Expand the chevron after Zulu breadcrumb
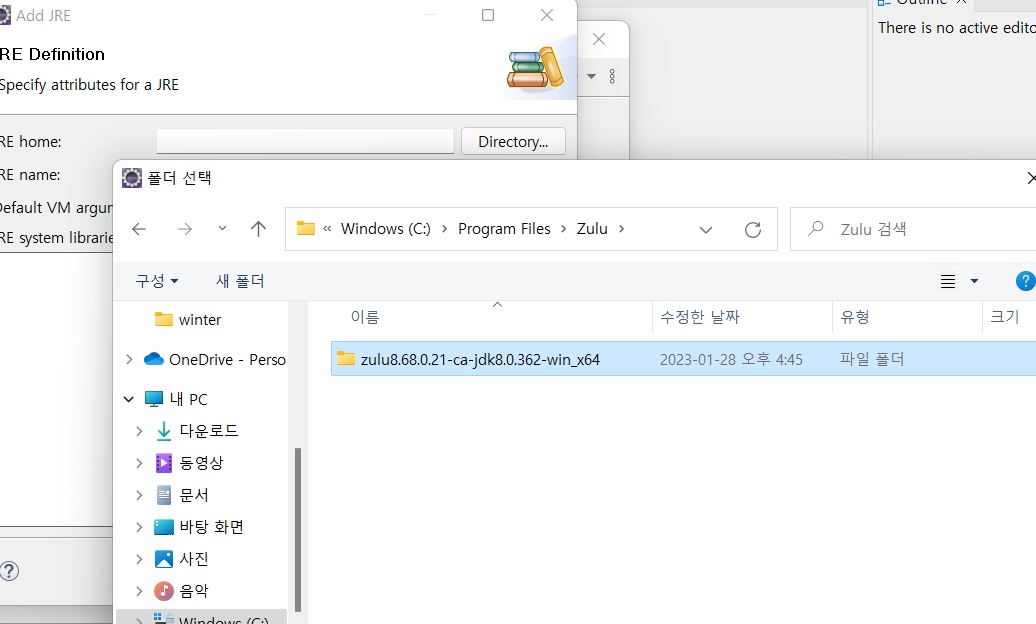This screenshot has height=624, width=1036. (622, 229)
